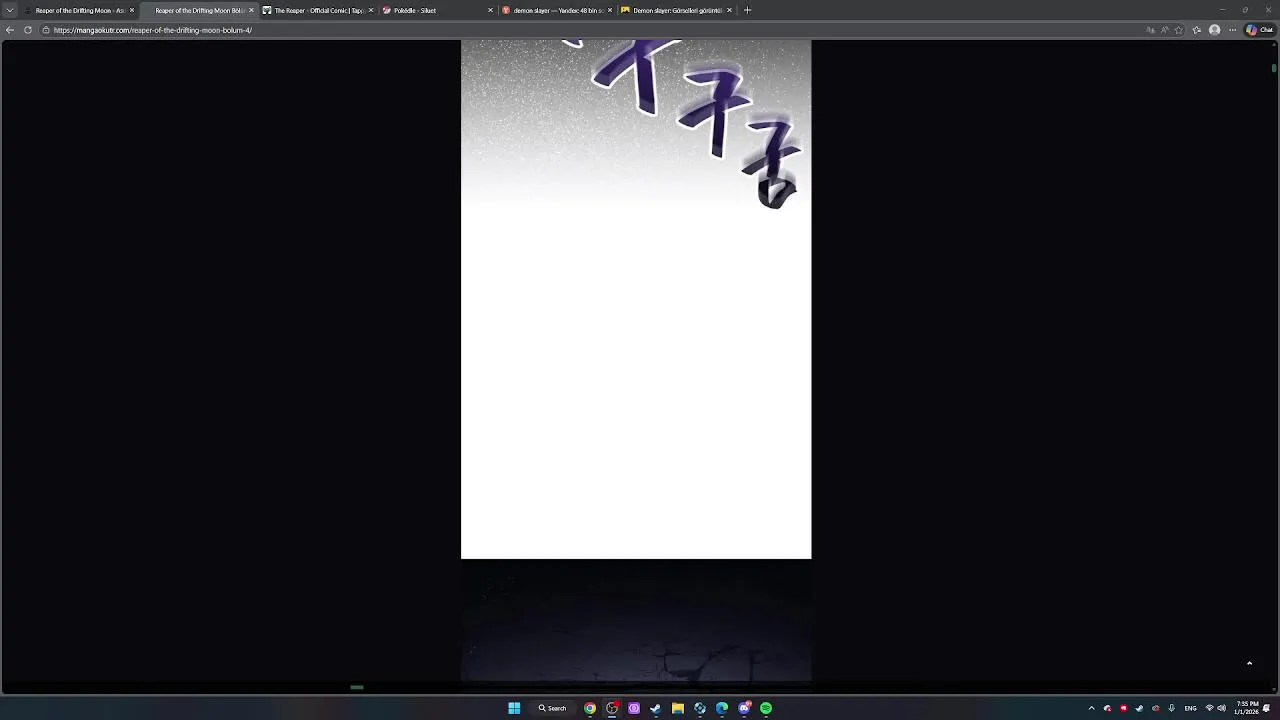Close the Pokédle Siluet tab
1280x720 pixels.
point(490,10)
